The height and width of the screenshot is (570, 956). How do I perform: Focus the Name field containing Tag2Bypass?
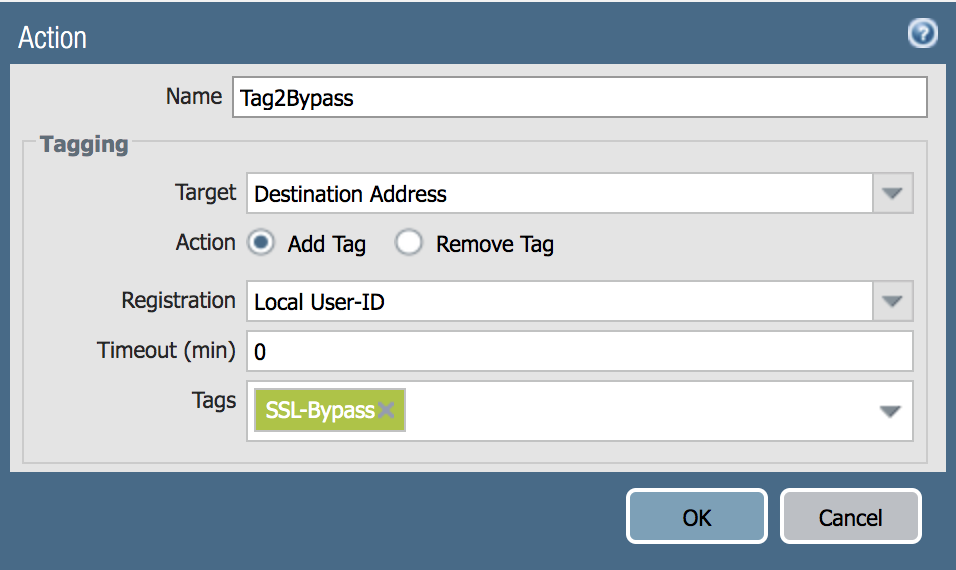point(579,97)
